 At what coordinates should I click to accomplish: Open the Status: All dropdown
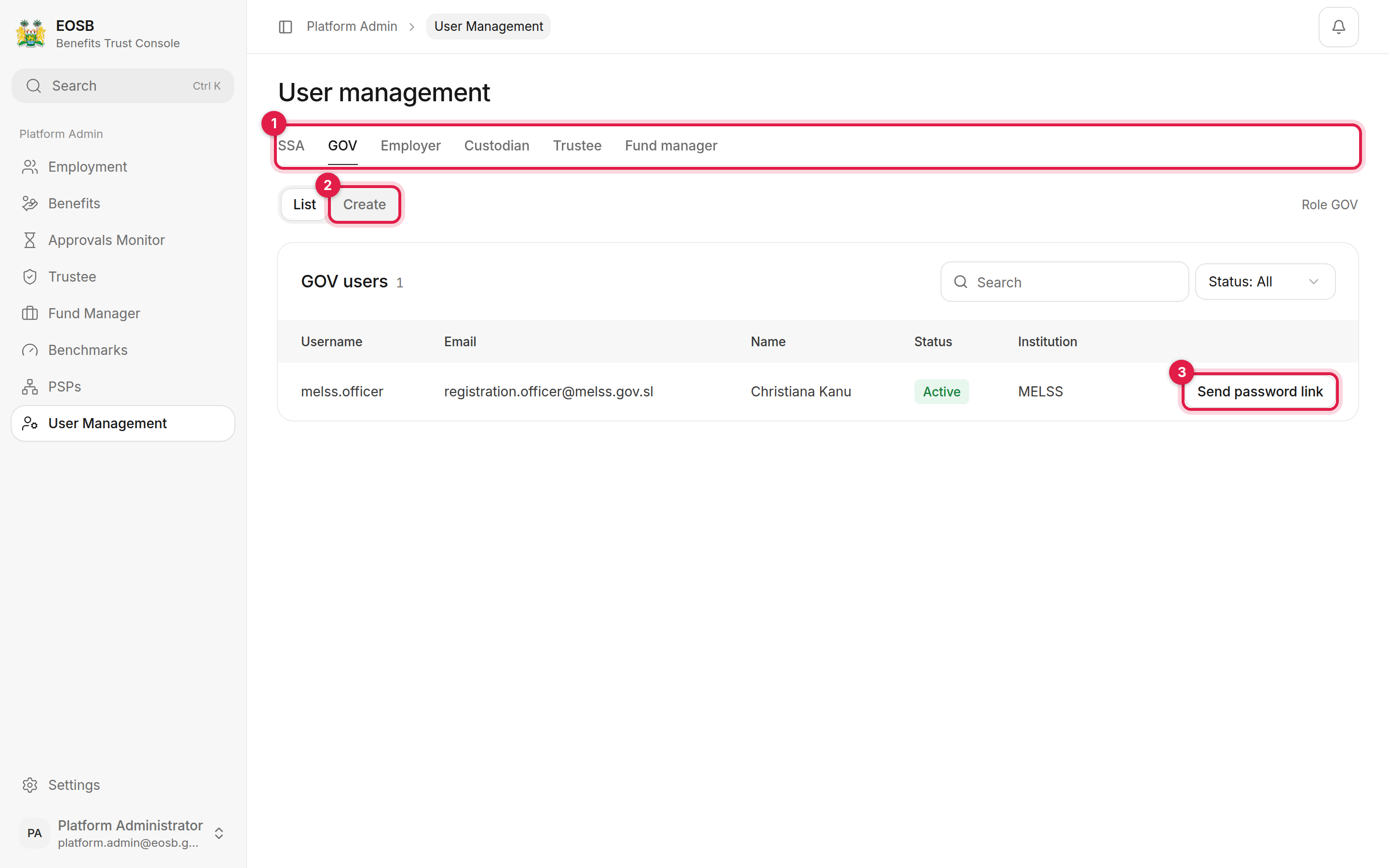tap(1265, 282)
